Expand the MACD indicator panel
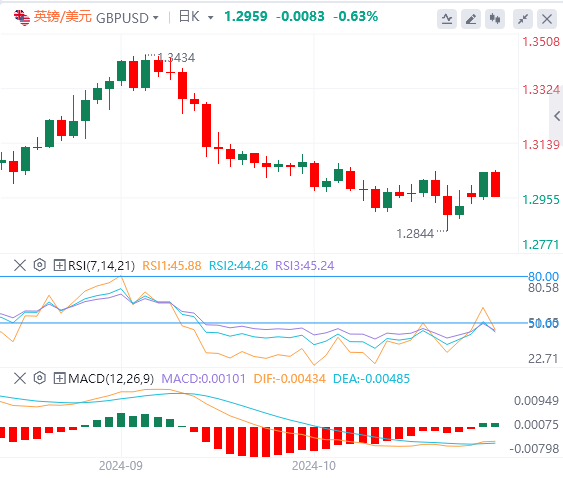The image size is (563, 478). pyautogui.click(x=59, y=379)
